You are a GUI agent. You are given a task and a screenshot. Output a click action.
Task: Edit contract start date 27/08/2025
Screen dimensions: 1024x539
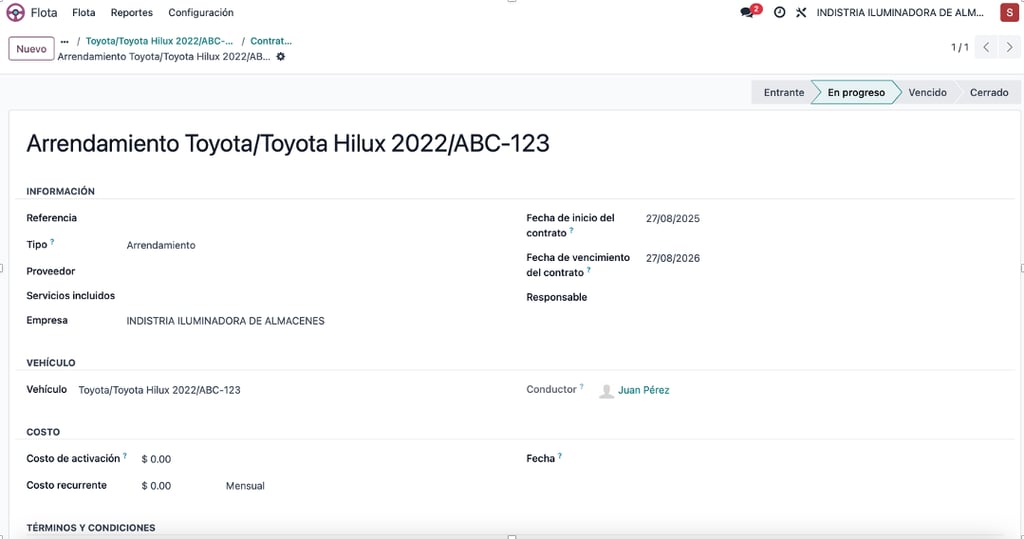click(673, 219)
